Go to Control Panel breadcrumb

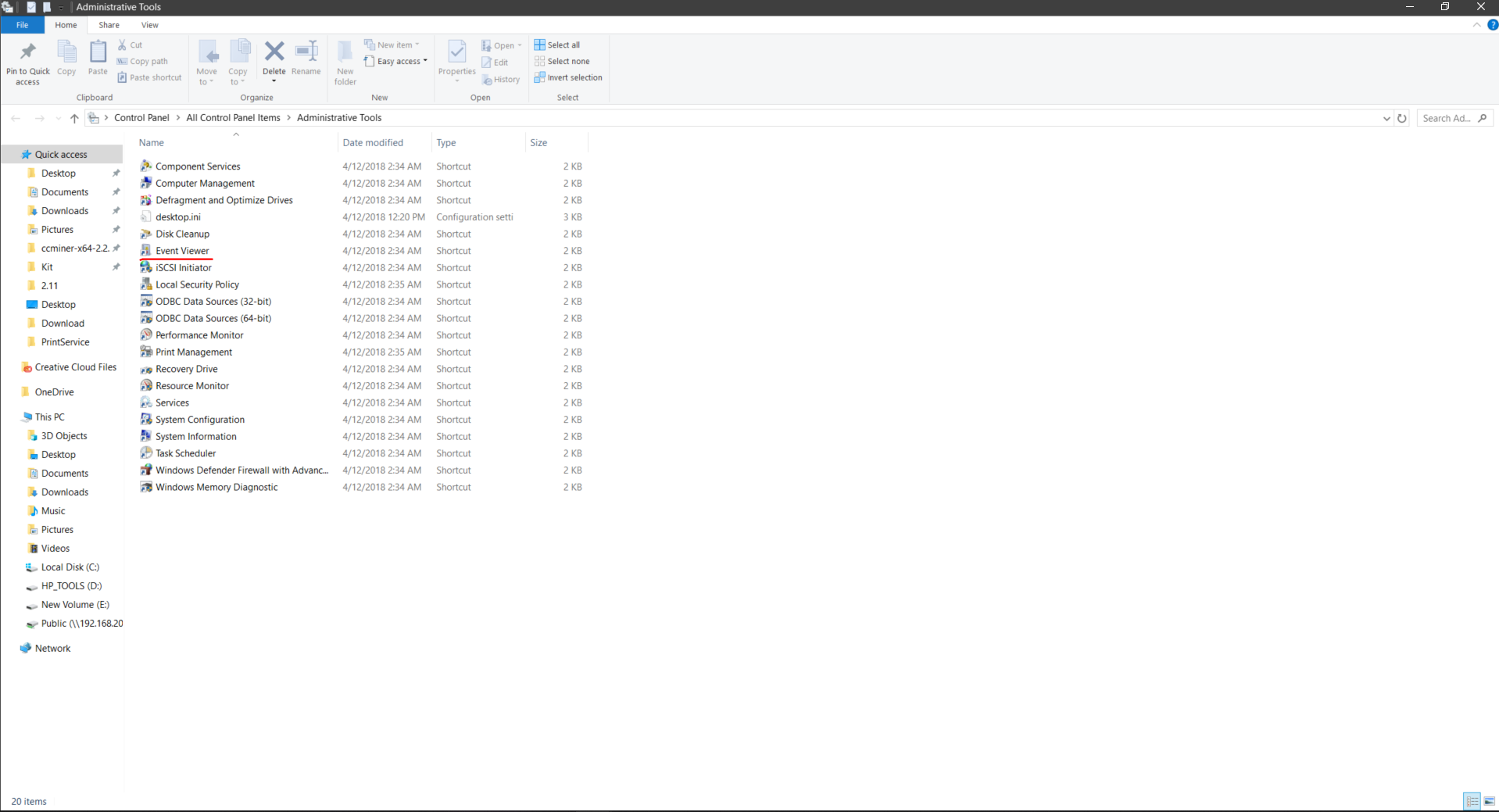[141, 118]
